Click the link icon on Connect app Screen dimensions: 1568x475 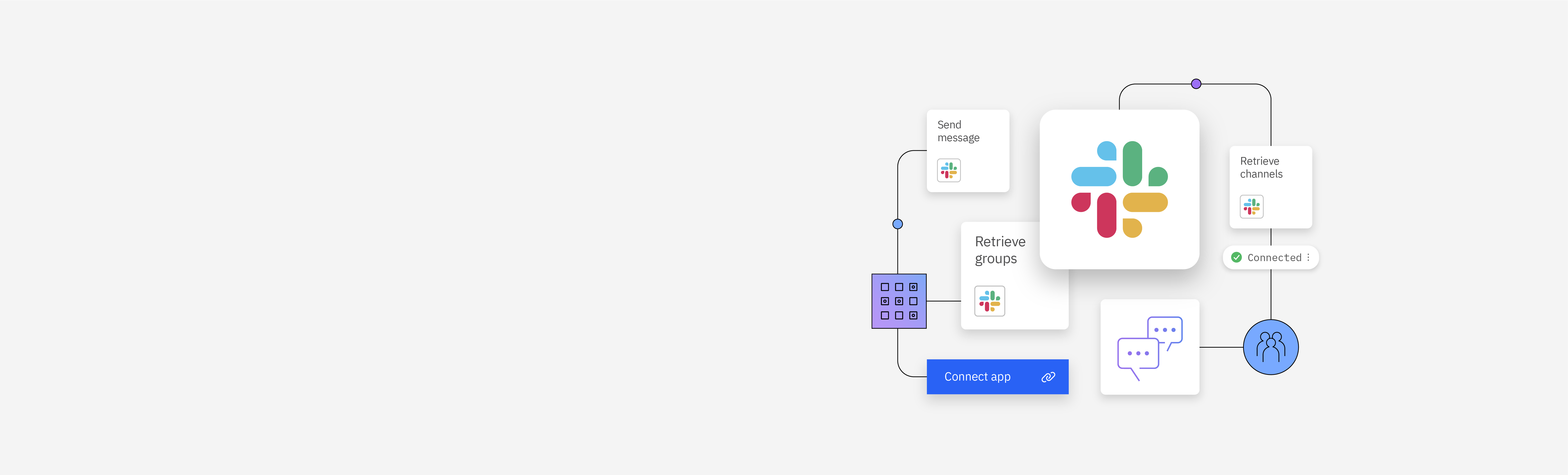[1048, 377]
